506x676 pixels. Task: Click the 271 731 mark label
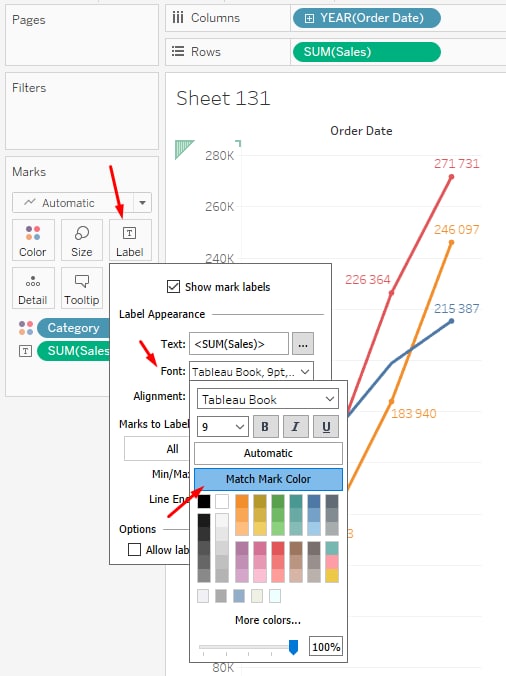click(x=456, y=164)
